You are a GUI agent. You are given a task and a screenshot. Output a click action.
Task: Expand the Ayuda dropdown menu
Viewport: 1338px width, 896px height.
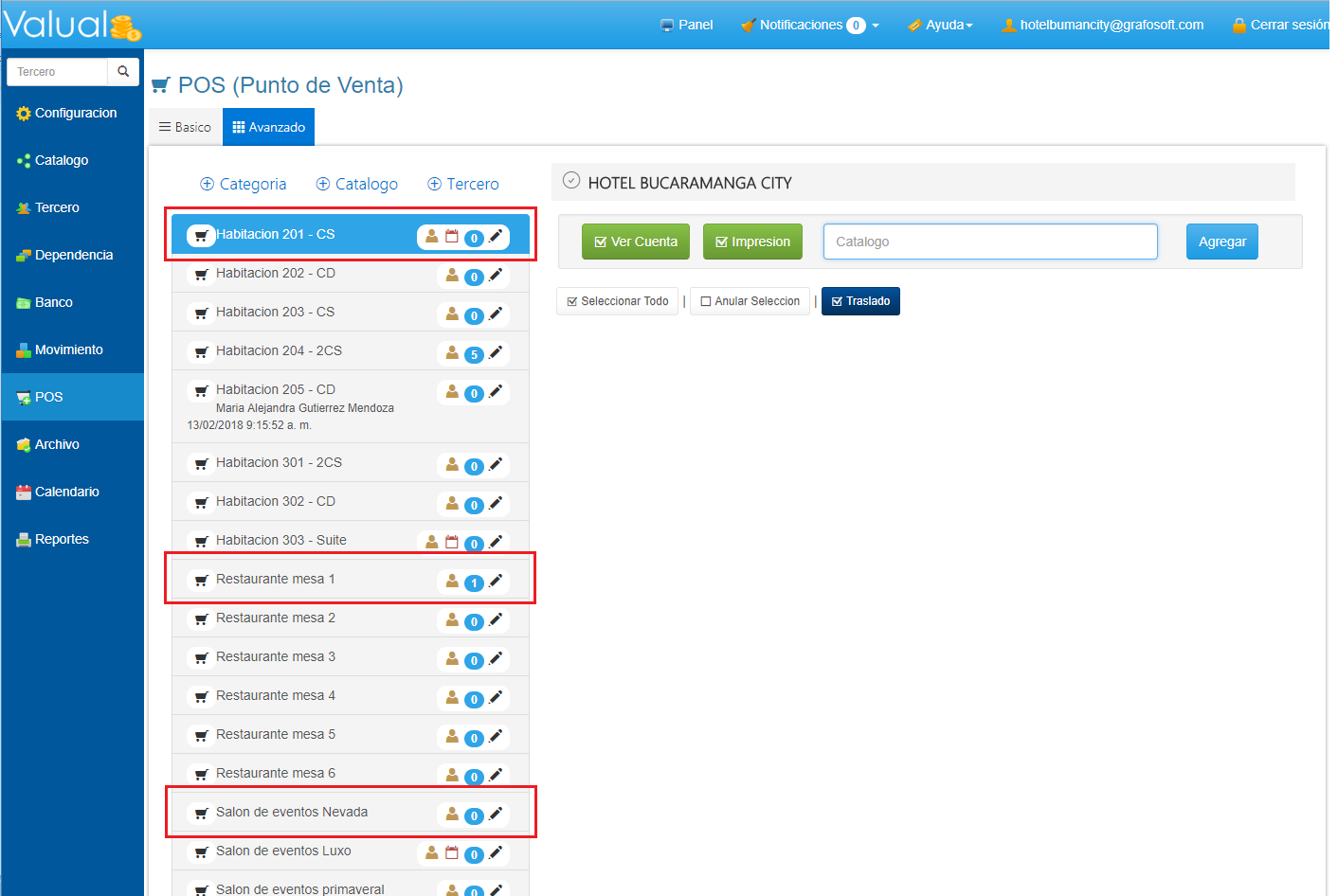coord(941,25)
